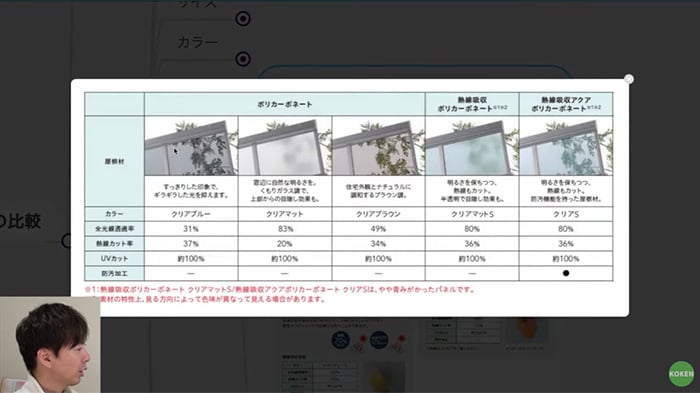Click the 熱線吸収アクアポリカーボネート header
The width and height of the screenshot is (700, 393).
pyautogui.click(x=566, y=104)
